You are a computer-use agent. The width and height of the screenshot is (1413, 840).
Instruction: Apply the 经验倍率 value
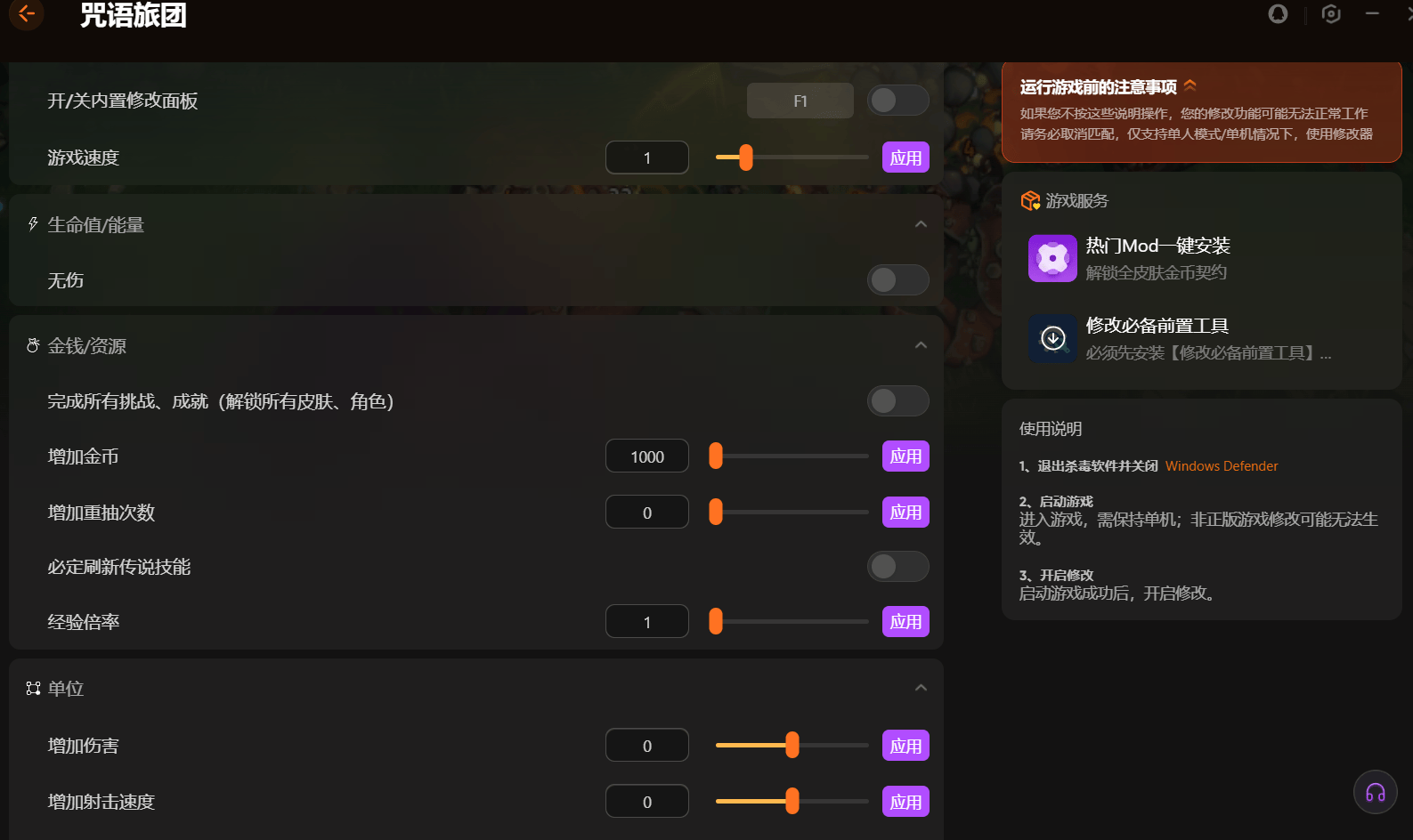(x=905, y=622)
